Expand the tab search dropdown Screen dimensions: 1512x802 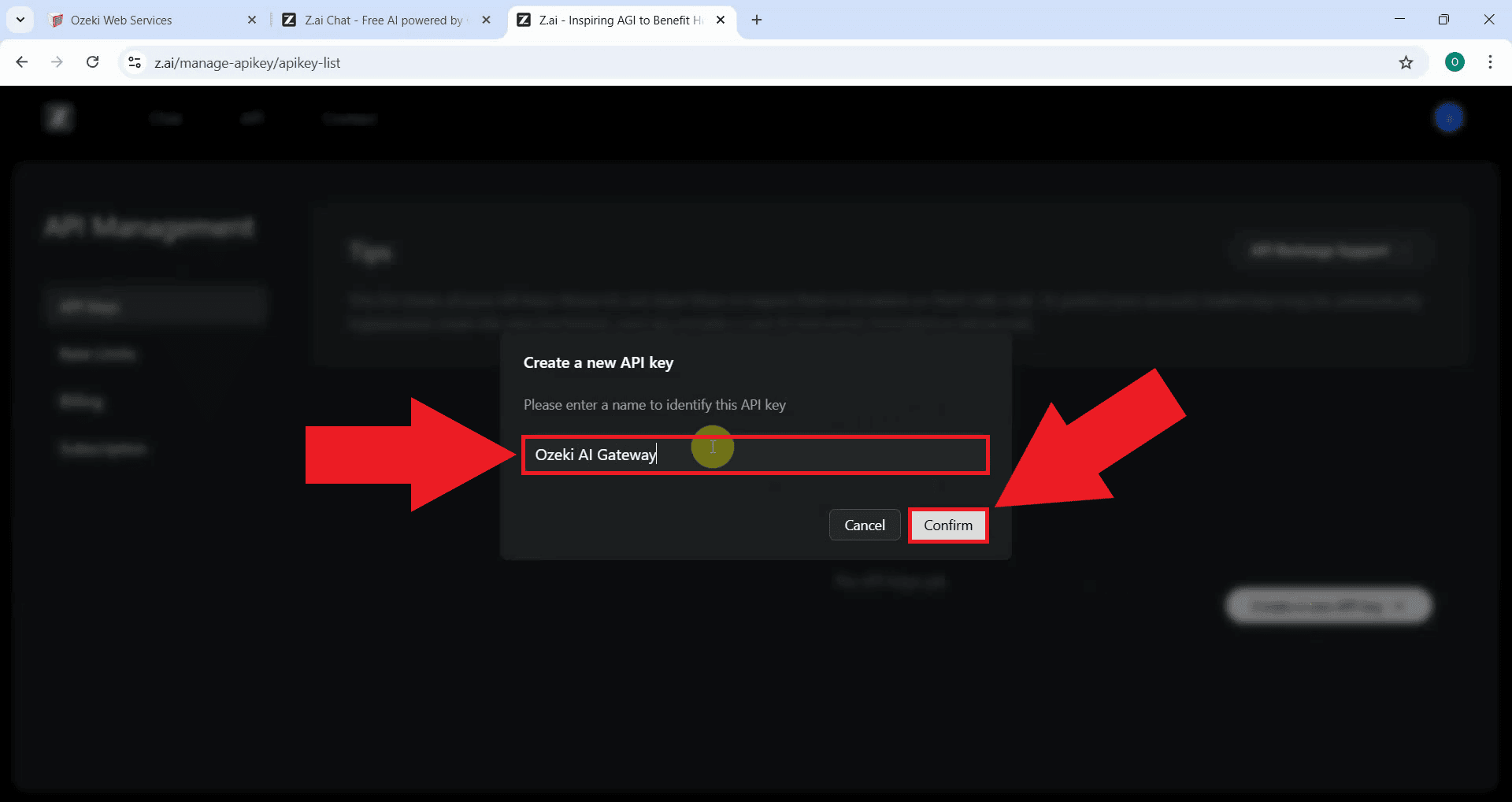tap(20, 20)
